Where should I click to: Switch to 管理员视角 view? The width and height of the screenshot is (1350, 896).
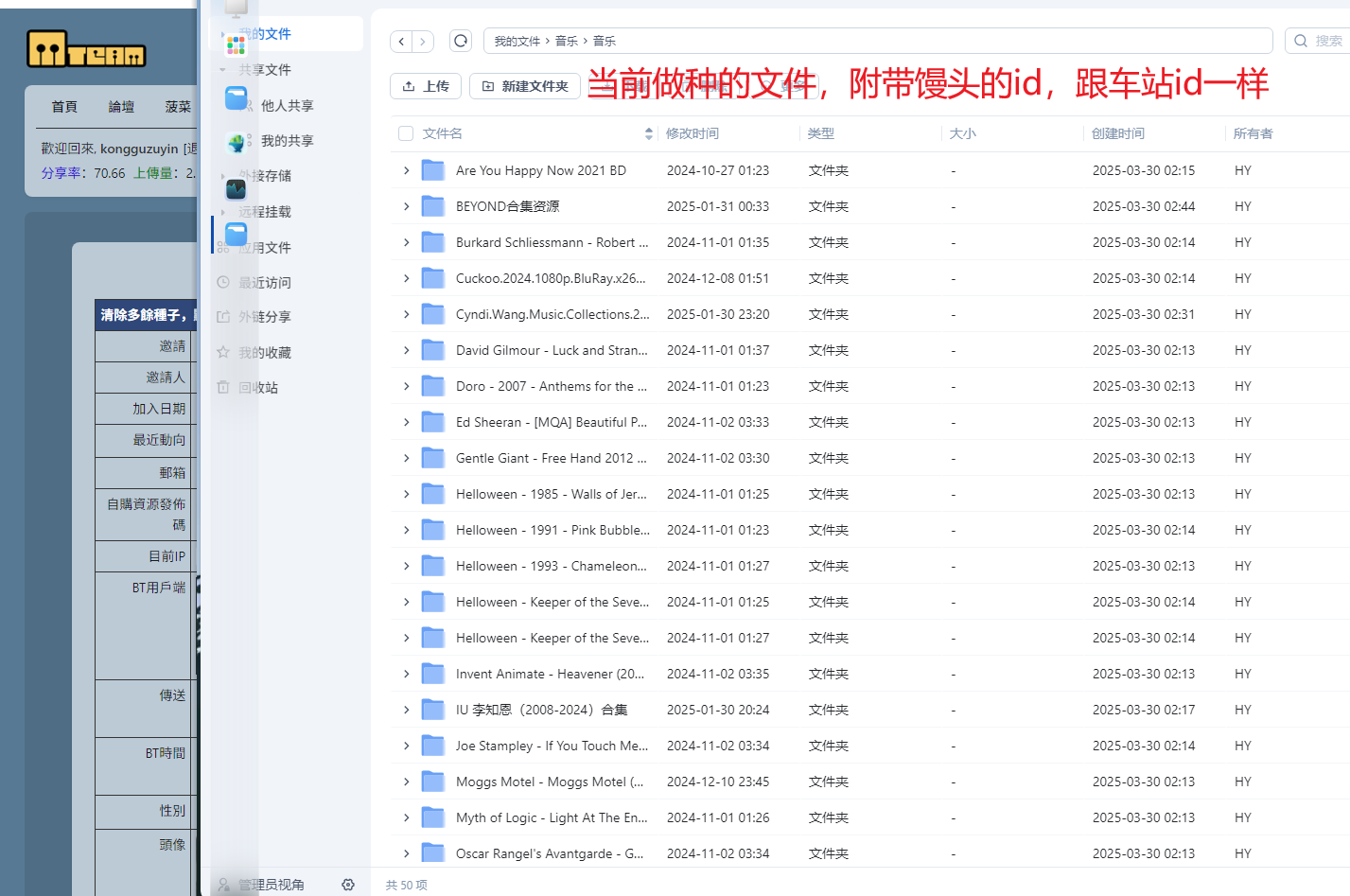pos(271,885)
